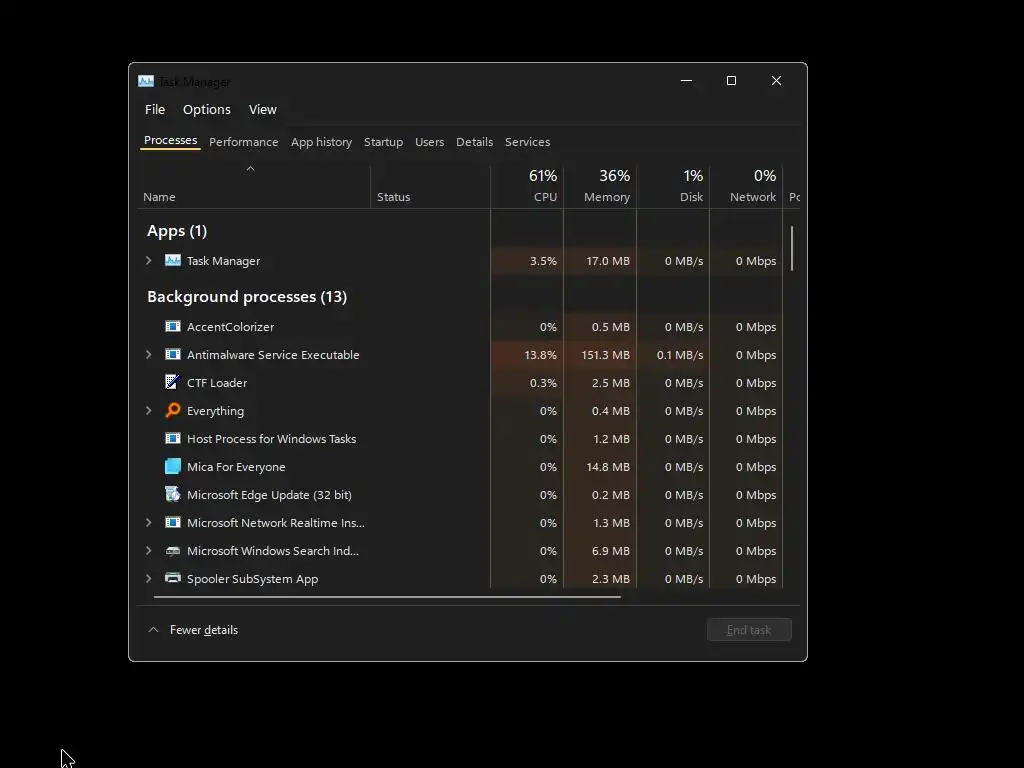
Task: Switch to the Services tab
Action: (527, 142)
